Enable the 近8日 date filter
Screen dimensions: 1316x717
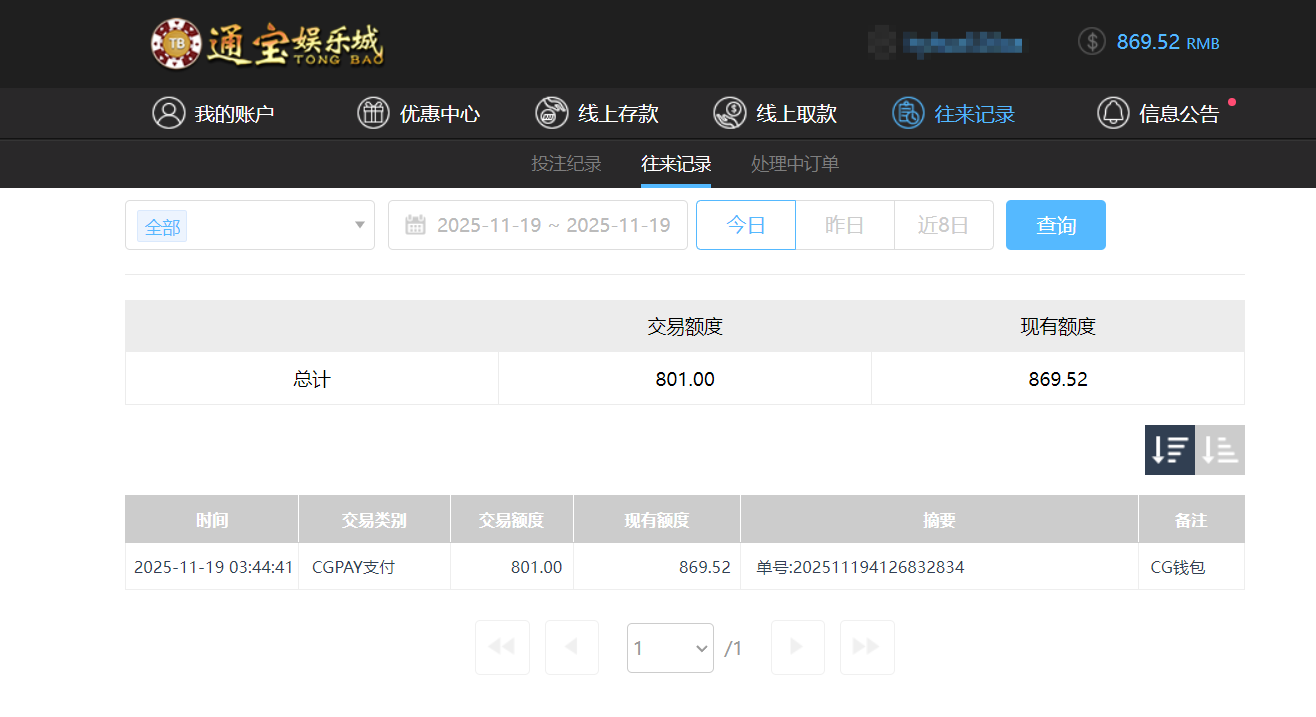coord(943,225)
